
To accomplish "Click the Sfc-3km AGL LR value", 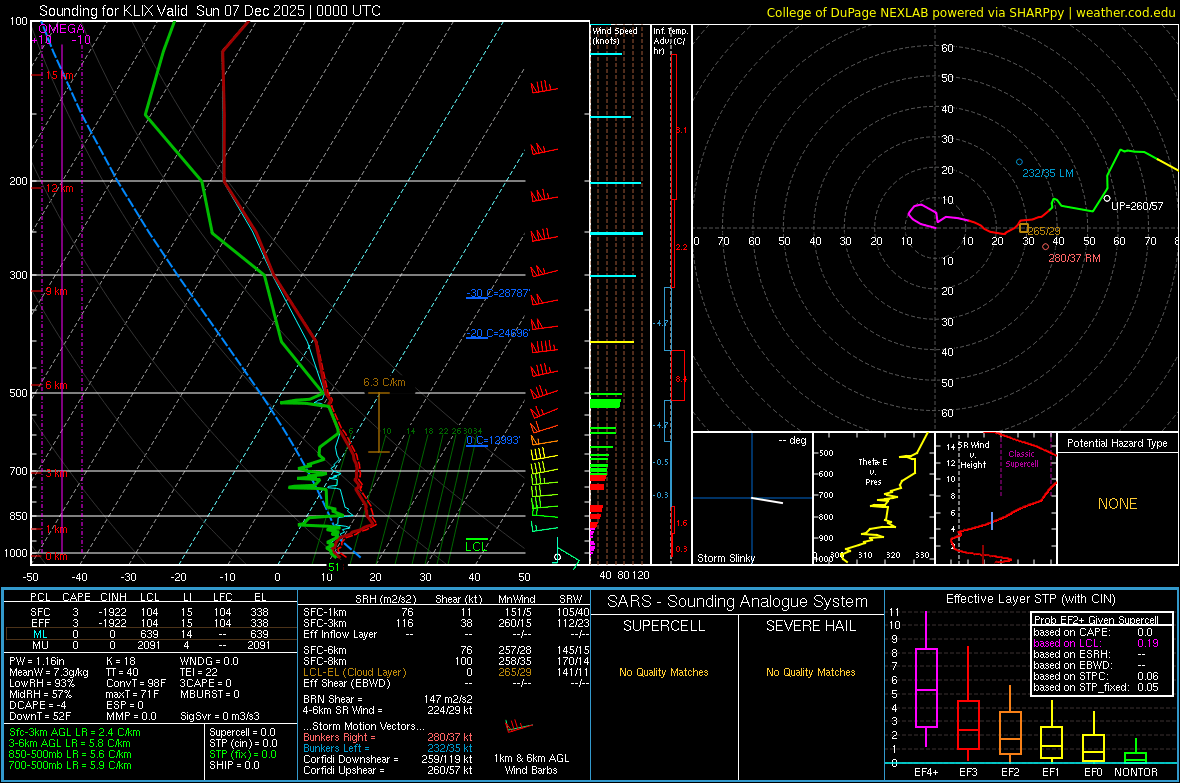I will pyautogui.click(x=75, y=732).
